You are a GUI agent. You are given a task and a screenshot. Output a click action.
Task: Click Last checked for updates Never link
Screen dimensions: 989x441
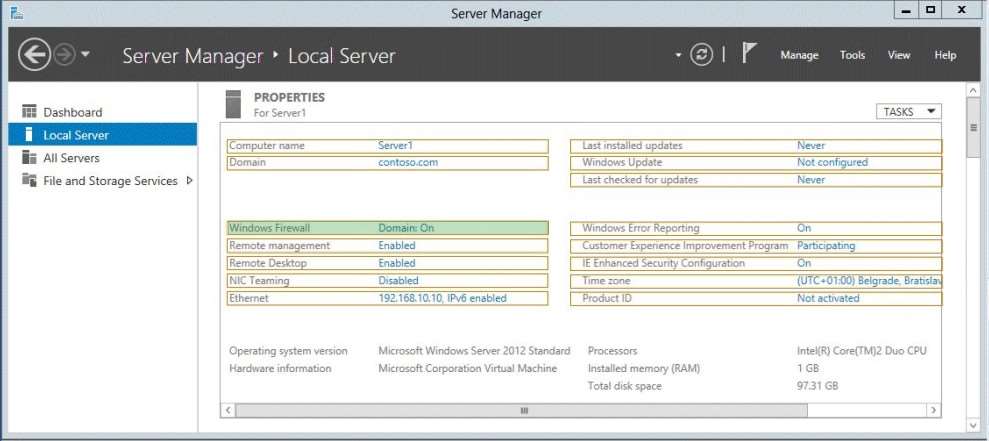(x=811, y=180)
